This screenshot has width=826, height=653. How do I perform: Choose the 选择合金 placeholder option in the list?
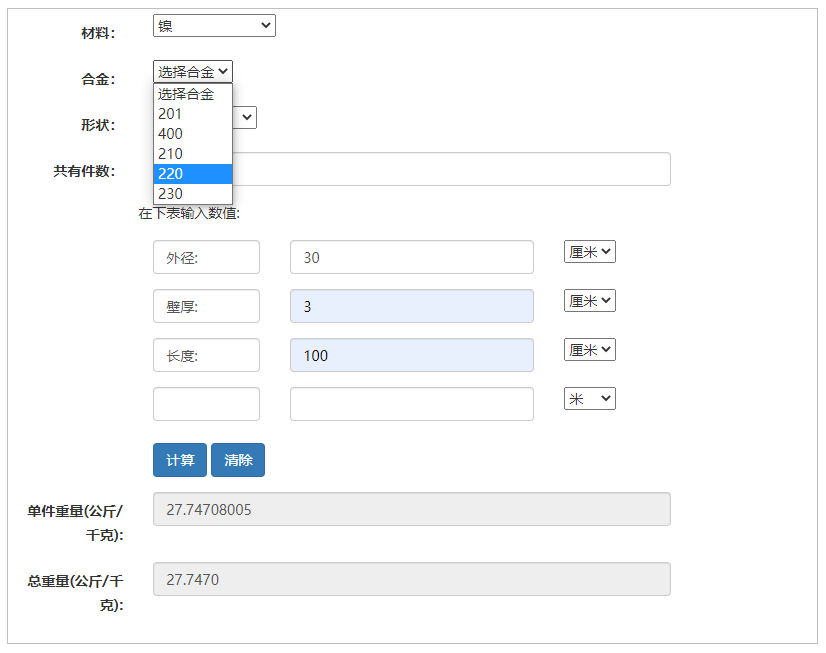coord(193,94)
